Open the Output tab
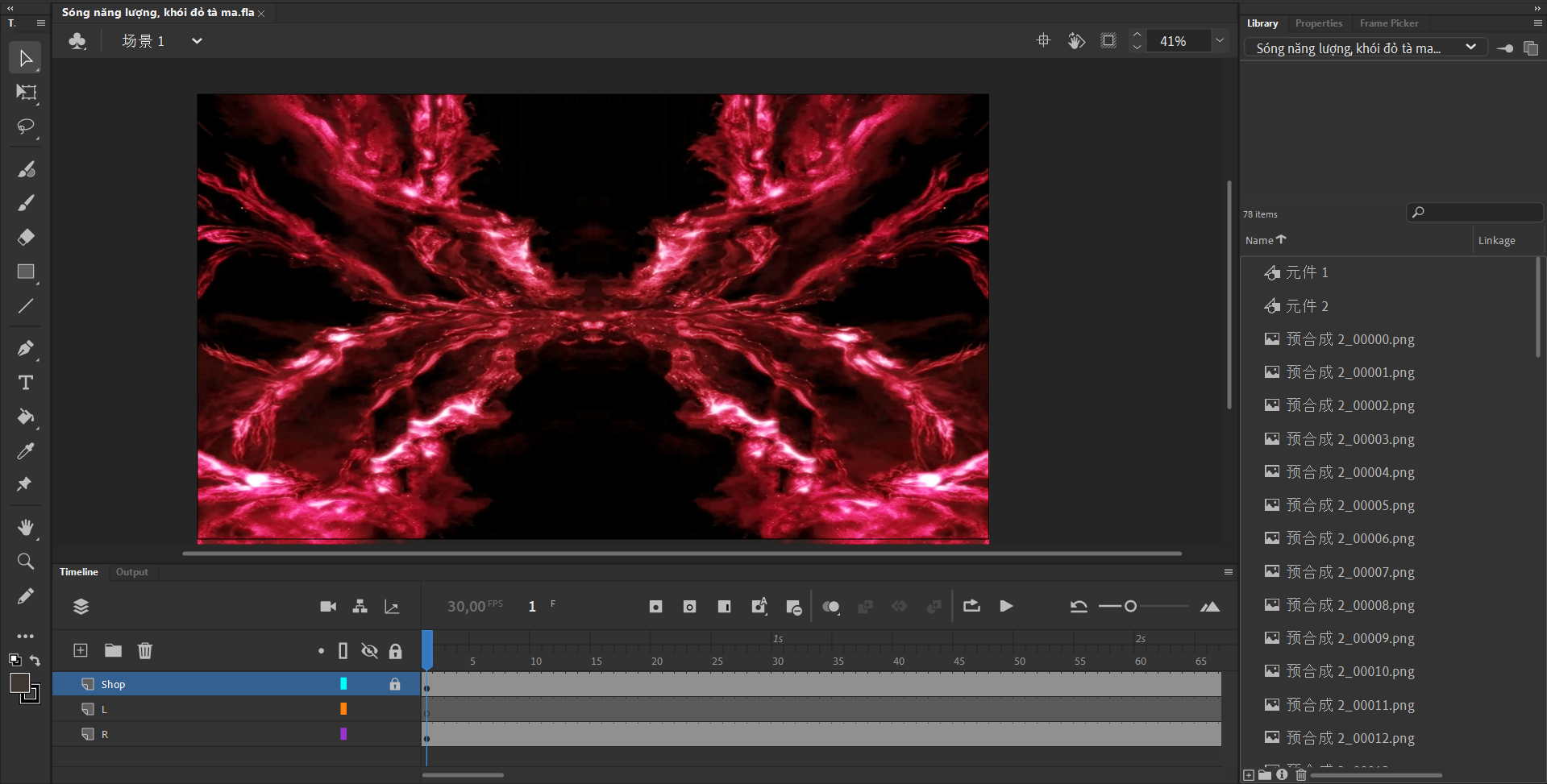The image size is (1547, 784). tap(131, 572)
